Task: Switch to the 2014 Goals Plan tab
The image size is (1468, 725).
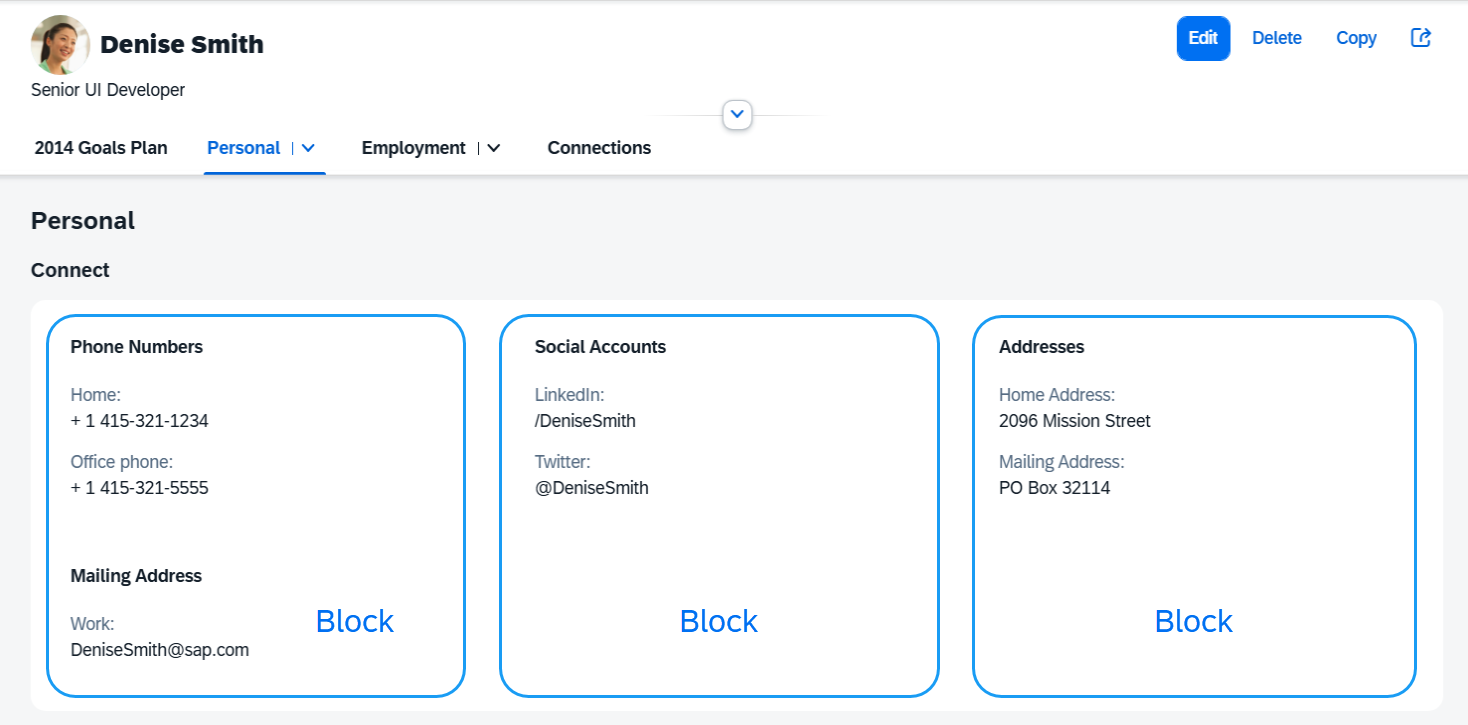Action: coord(101,148)
